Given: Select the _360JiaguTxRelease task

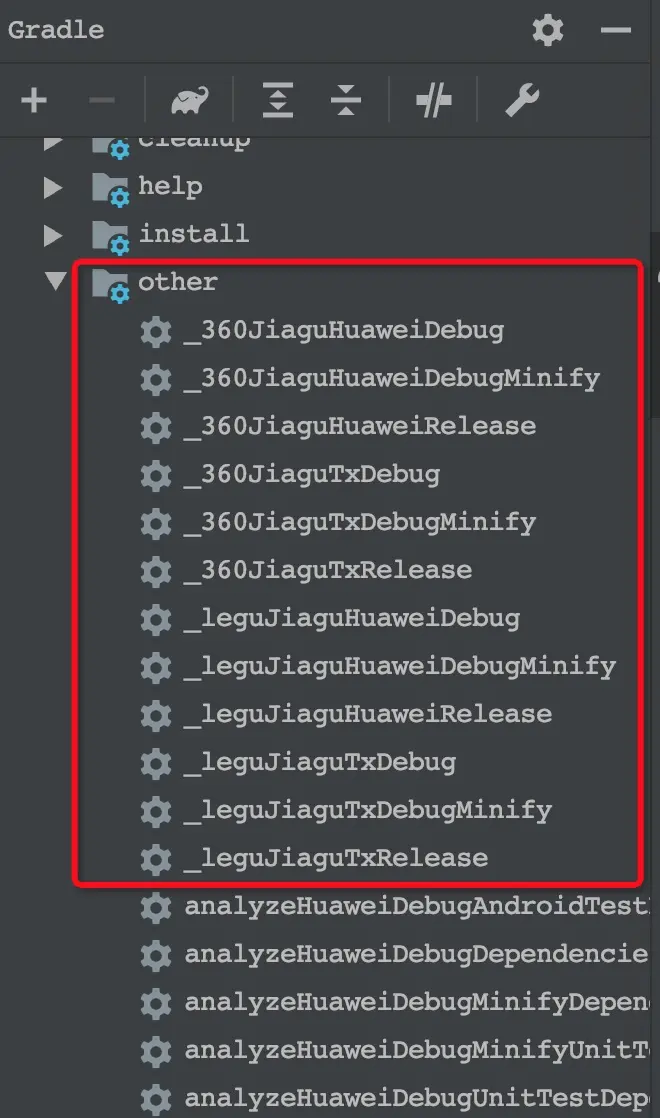Looking at the screenshot, I should point(328,570).
